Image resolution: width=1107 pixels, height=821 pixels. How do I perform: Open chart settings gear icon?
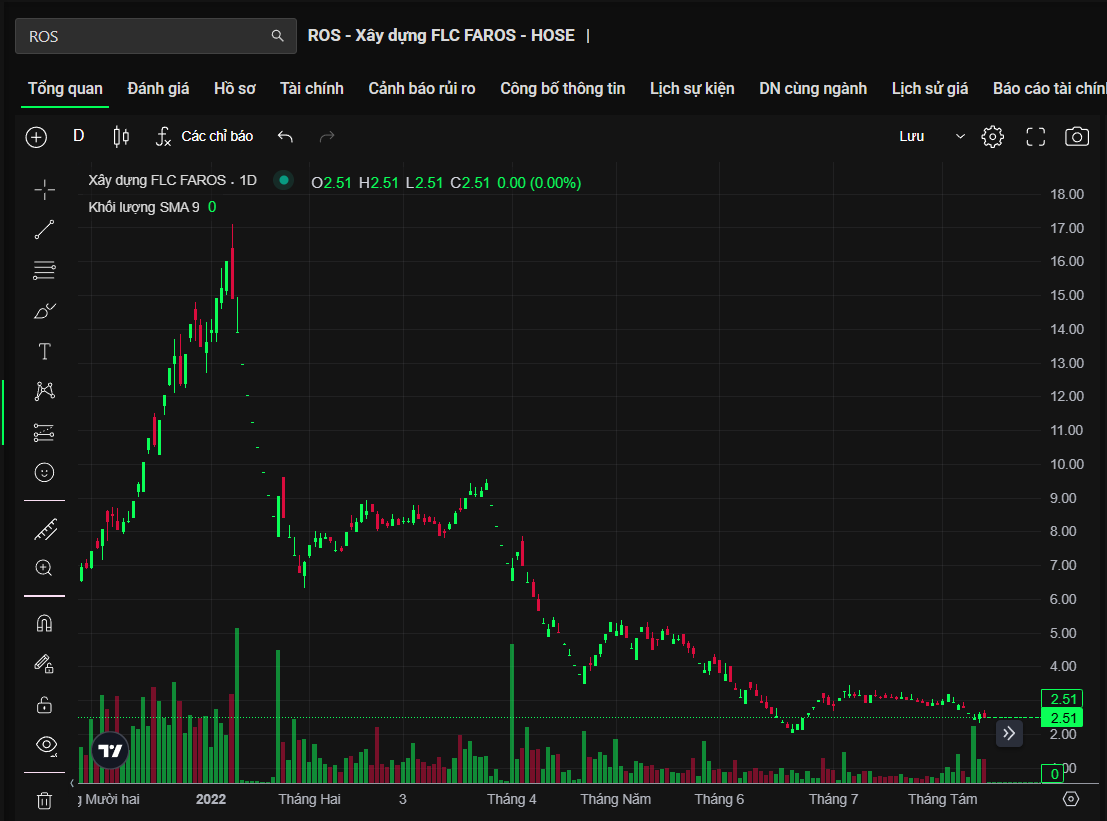992,137
